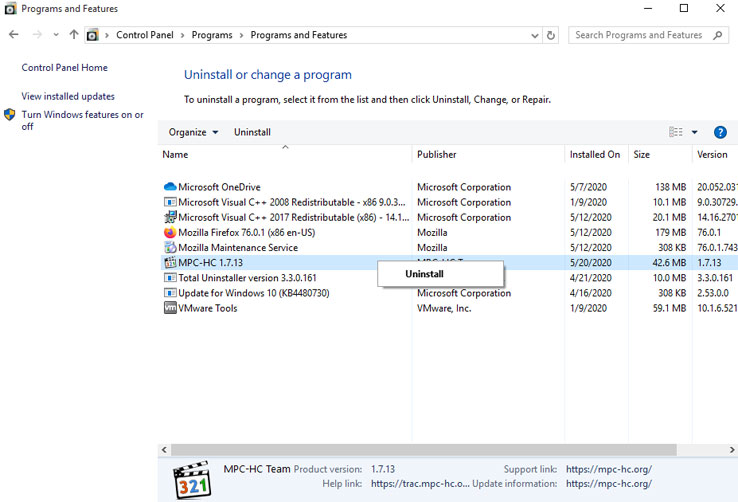Click the MPC-HC clapperboard details icon
Screen dimensions: 738x502
pyautogui.click(x=192, y=480)
